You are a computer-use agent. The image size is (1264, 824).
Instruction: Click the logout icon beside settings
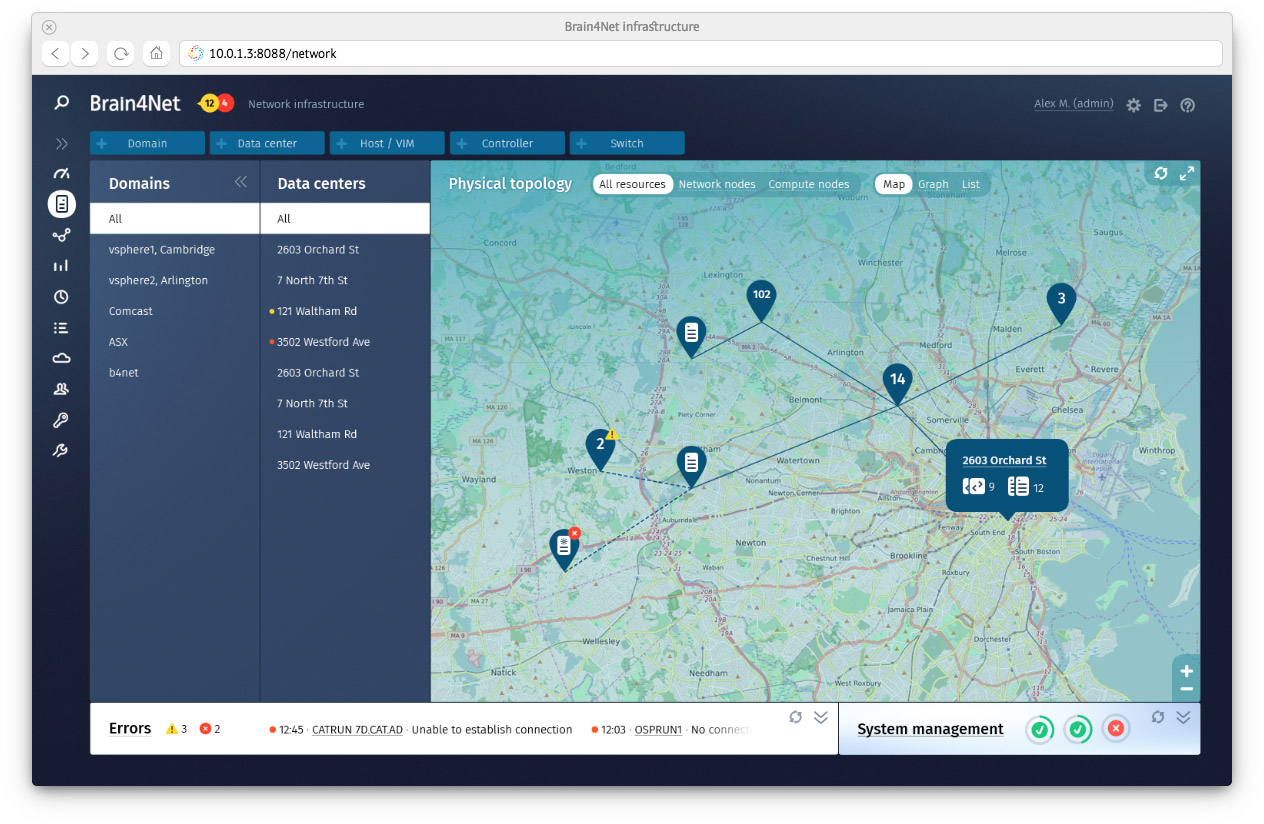tap(1160, 105)
